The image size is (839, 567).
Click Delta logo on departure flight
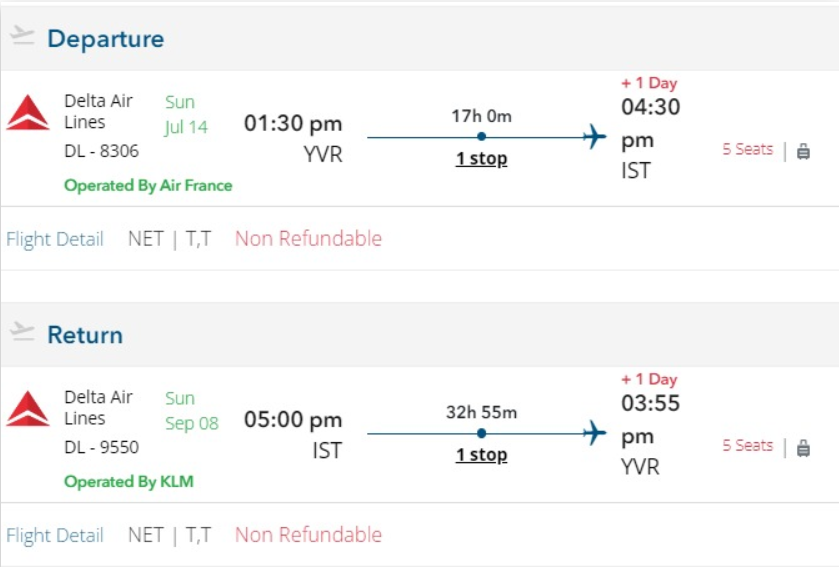click(28, 113)
